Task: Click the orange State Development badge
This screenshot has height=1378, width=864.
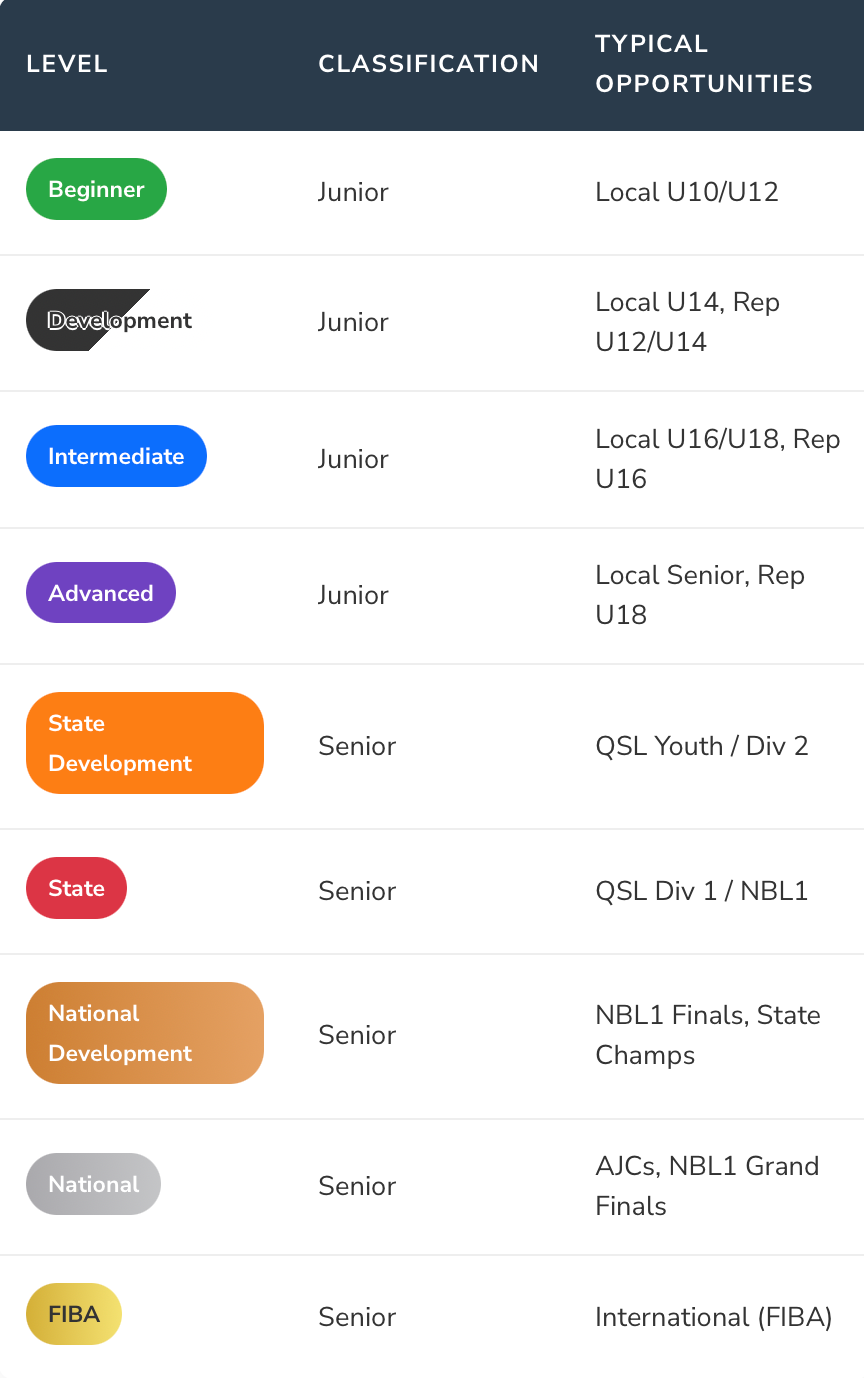Action: (145, 743)
